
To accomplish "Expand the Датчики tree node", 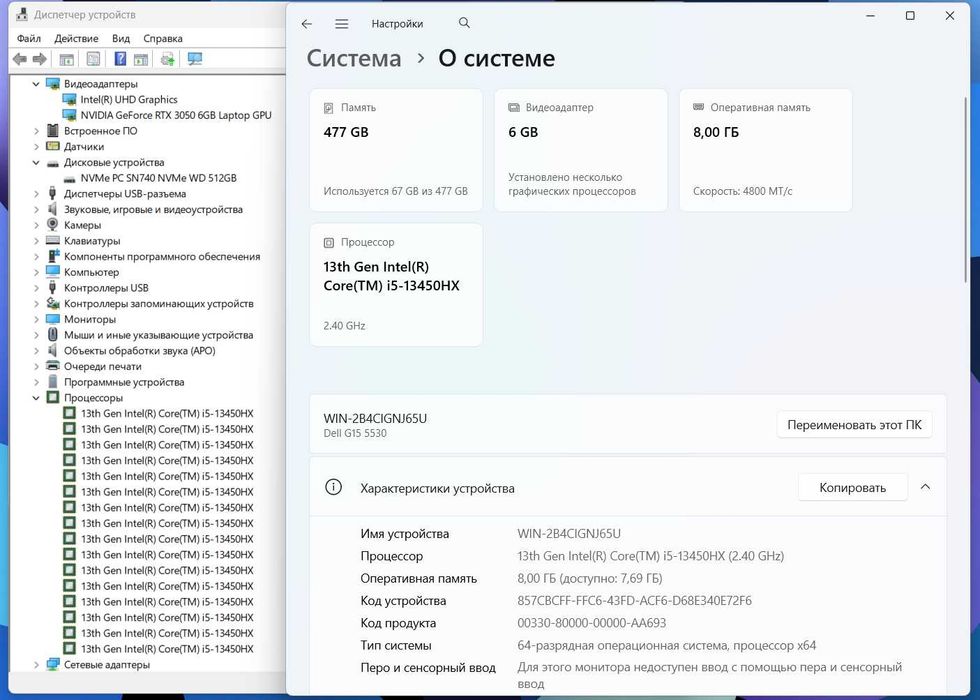I will 36,147.
